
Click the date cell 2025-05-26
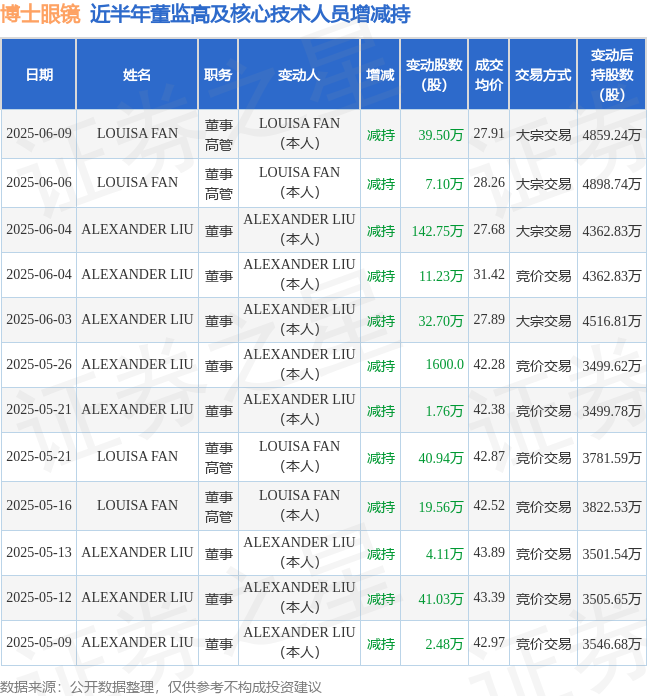click(39, 364)
